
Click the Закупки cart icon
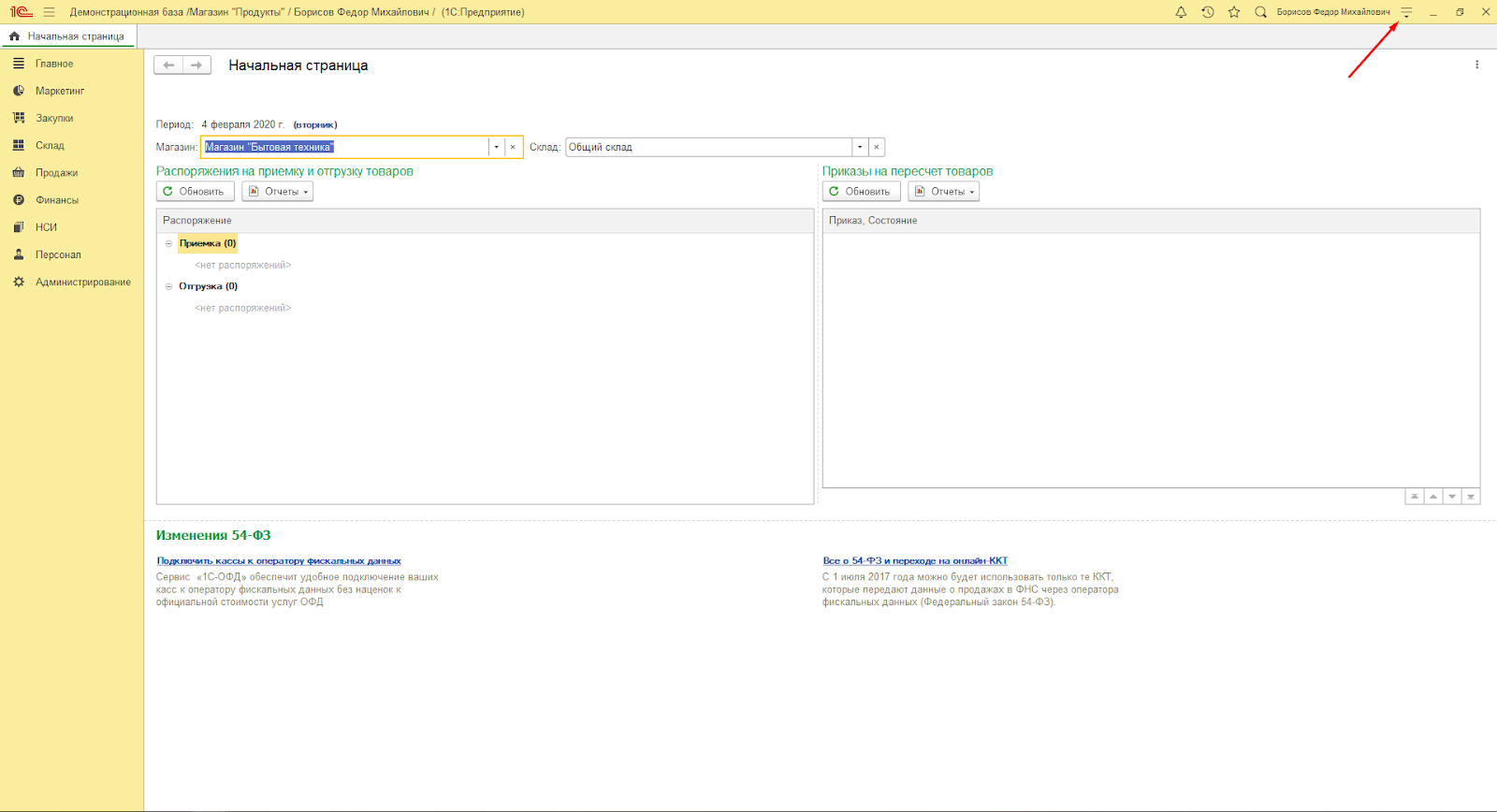18,118
